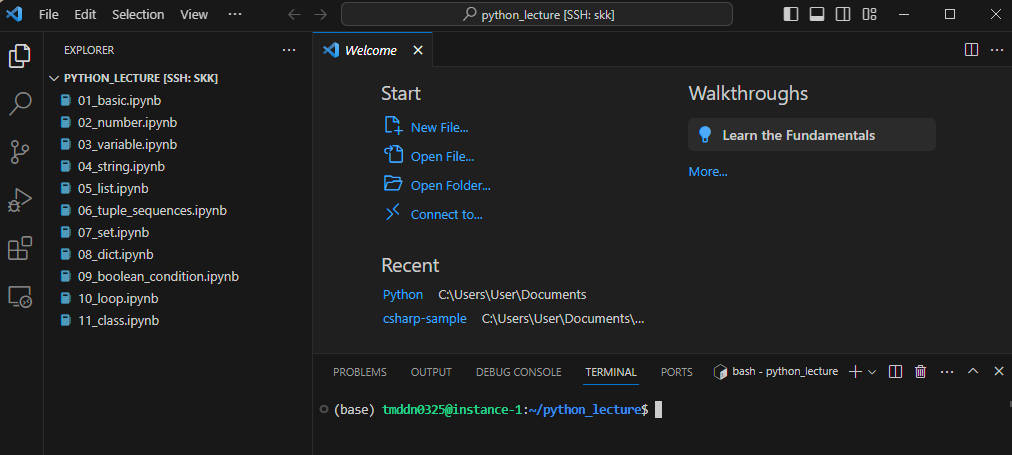Open the Run and Debug view

19,200
